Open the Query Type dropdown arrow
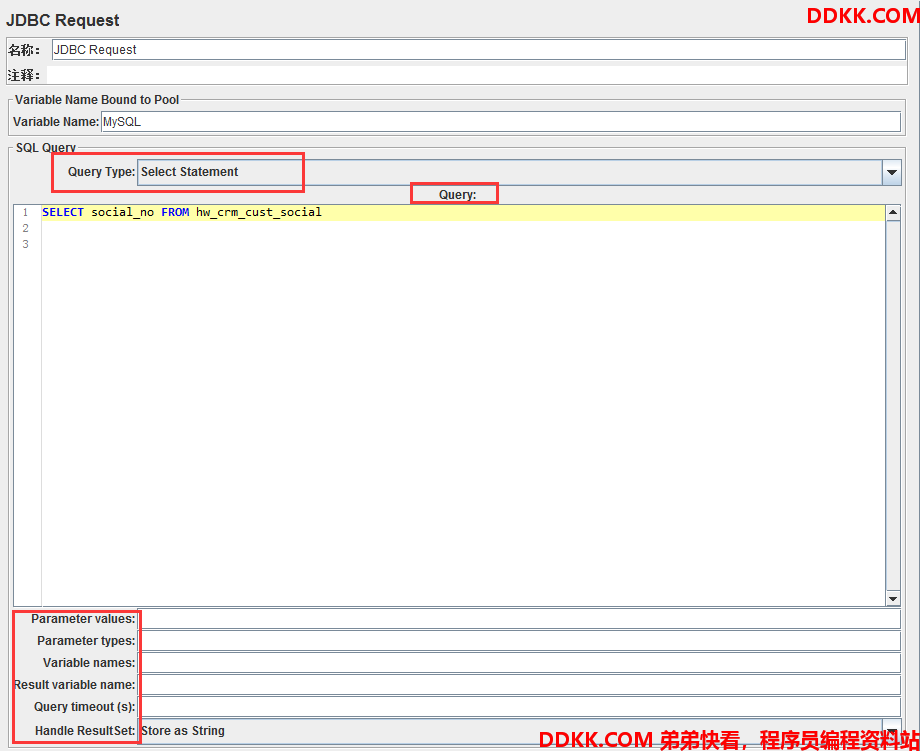 coord(891,172)
